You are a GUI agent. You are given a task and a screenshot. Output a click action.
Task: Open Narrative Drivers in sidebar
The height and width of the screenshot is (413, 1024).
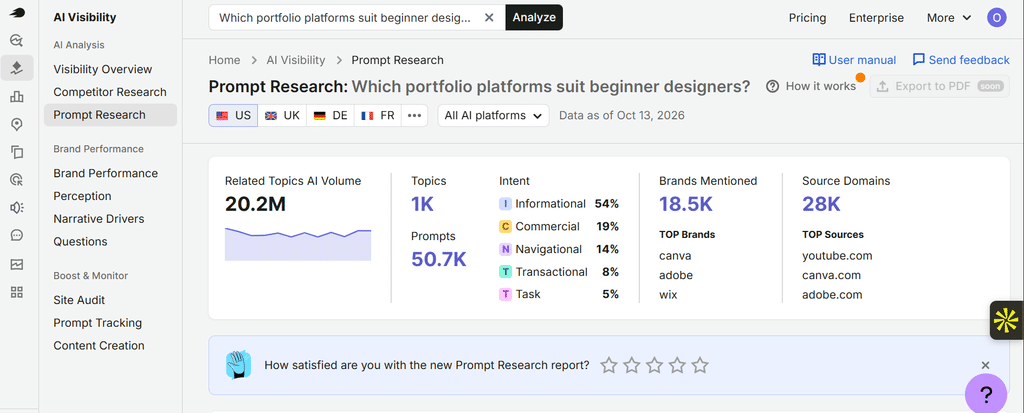click(x=99, y=219)
